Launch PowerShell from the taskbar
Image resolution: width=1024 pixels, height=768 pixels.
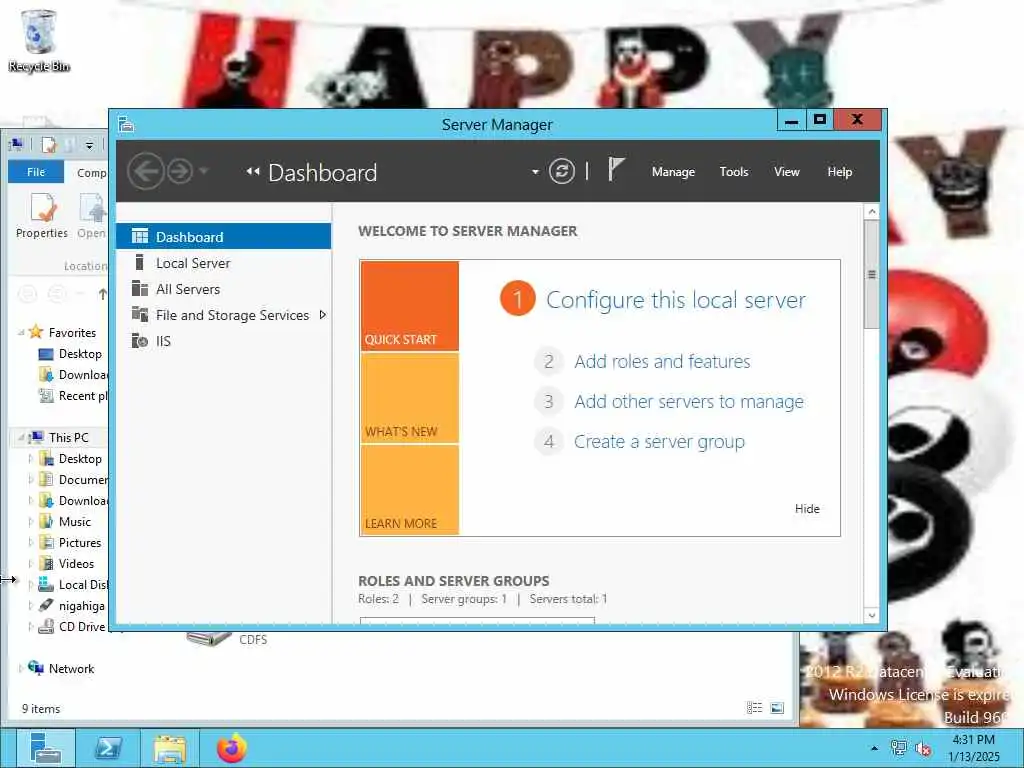[x=109, y=747]
